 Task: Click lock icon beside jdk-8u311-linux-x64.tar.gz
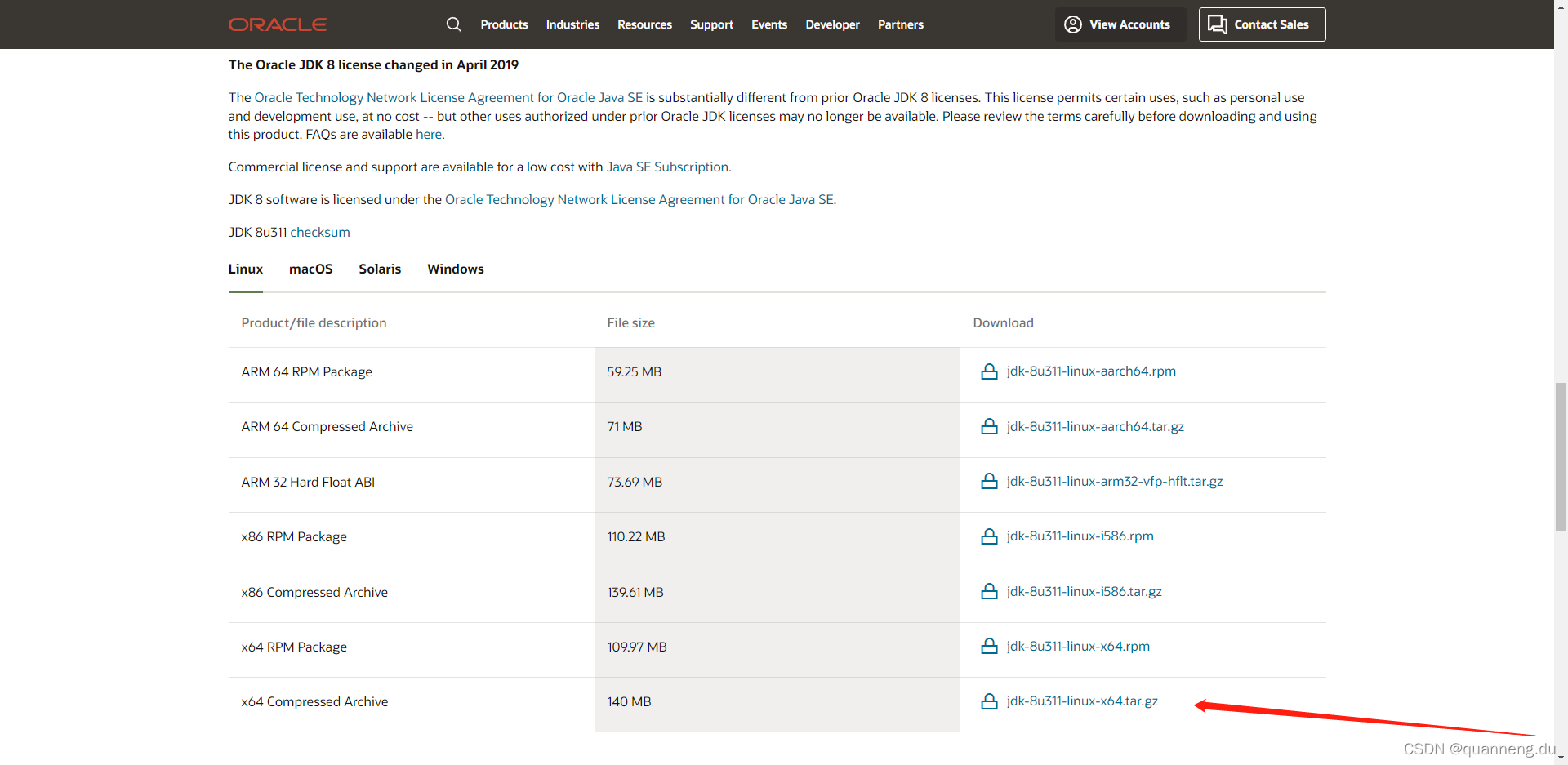coord(989,701)
